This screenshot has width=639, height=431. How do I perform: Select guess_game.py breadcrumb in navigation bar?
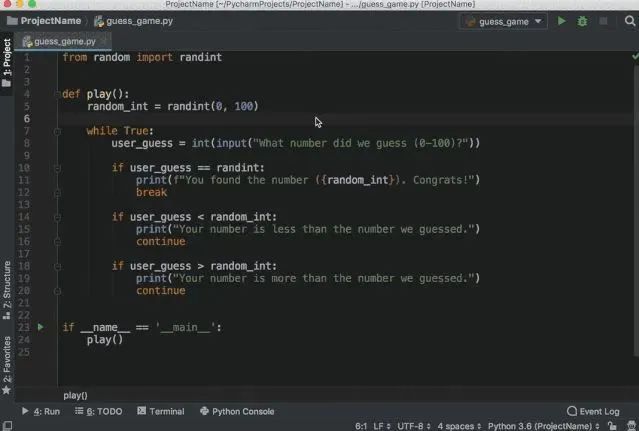click(134, 21)
